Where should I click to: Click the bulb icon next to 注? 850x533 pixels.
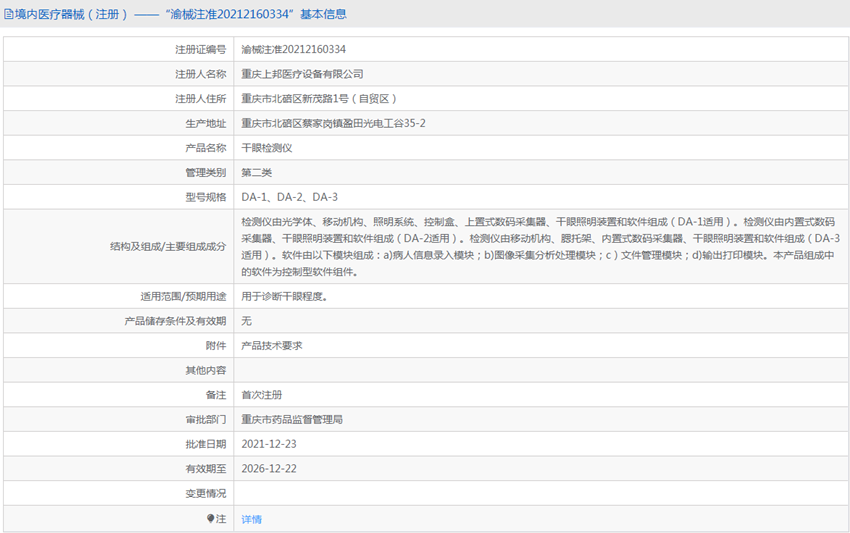[x=211, y=519]
